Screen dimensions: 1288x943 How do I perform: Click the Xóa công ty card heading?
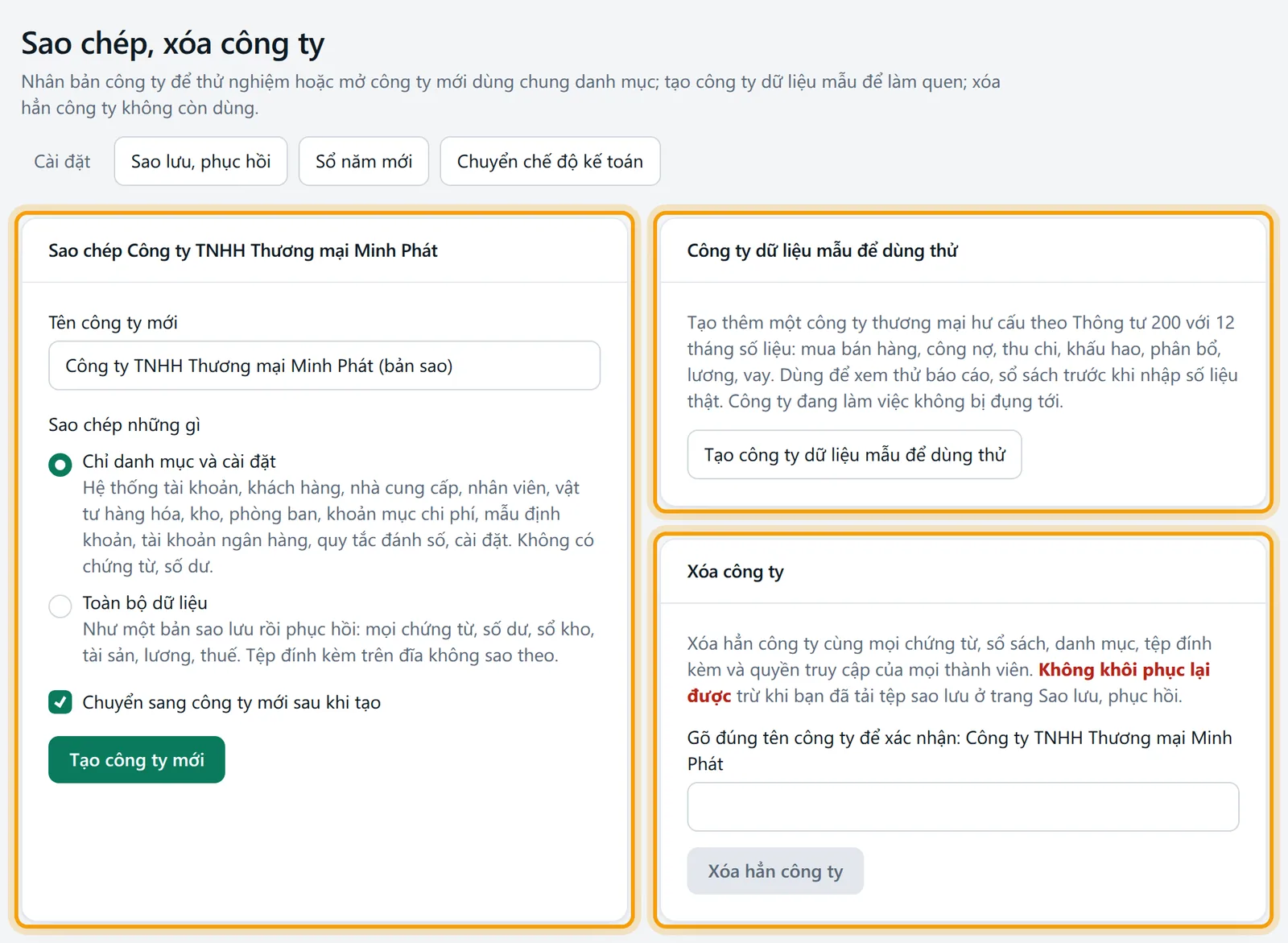[x=735, y=572]
